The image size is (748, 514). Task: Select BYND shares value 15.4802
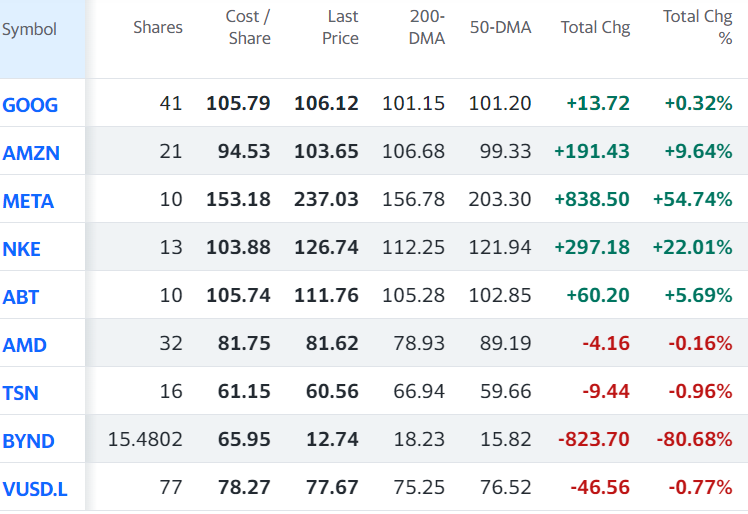pyautogui.click(x=145, y=440)
